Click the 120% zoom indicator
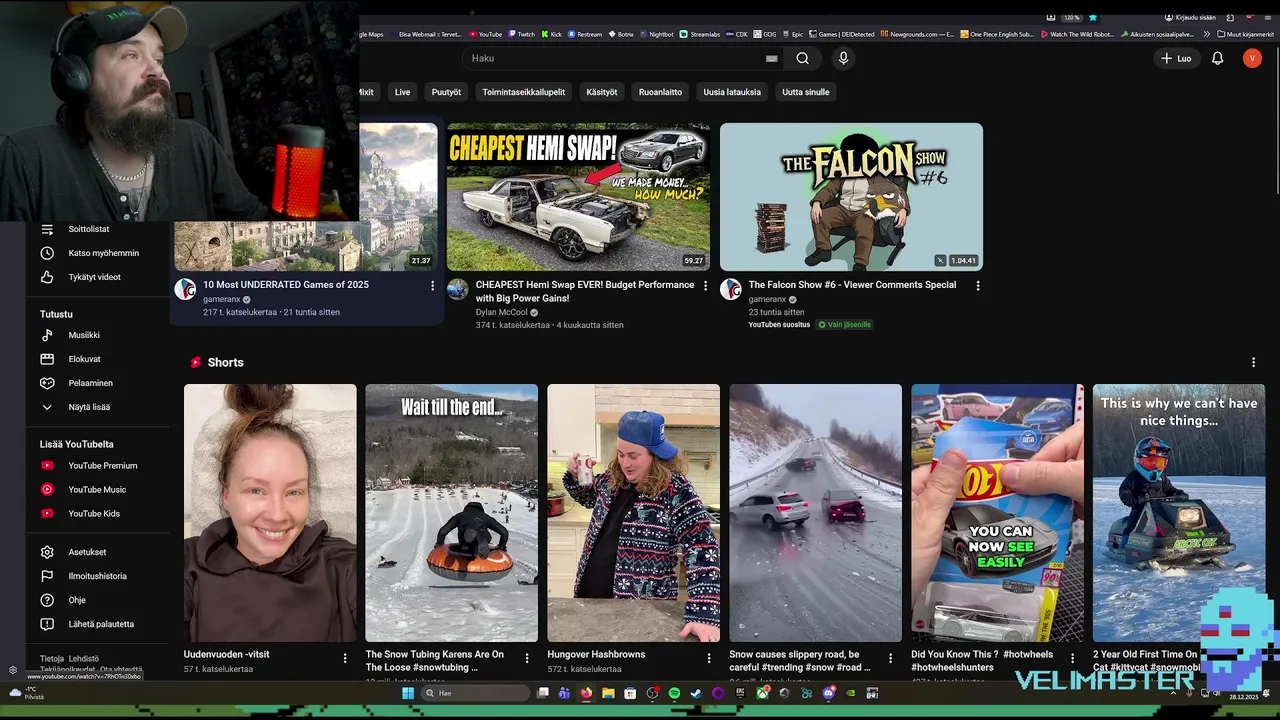Viewport: 1280px width, 720px height. (1071, 17)
